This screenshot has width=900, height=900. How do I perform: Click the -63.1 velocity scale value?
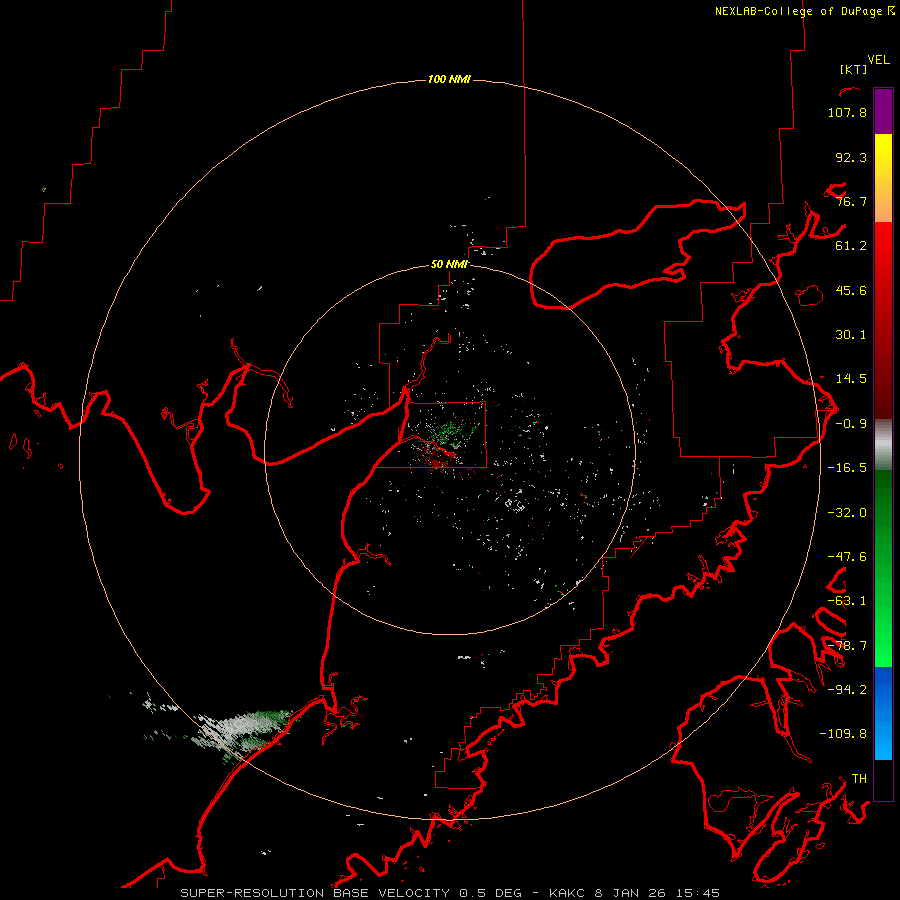[x=847, y=601]
